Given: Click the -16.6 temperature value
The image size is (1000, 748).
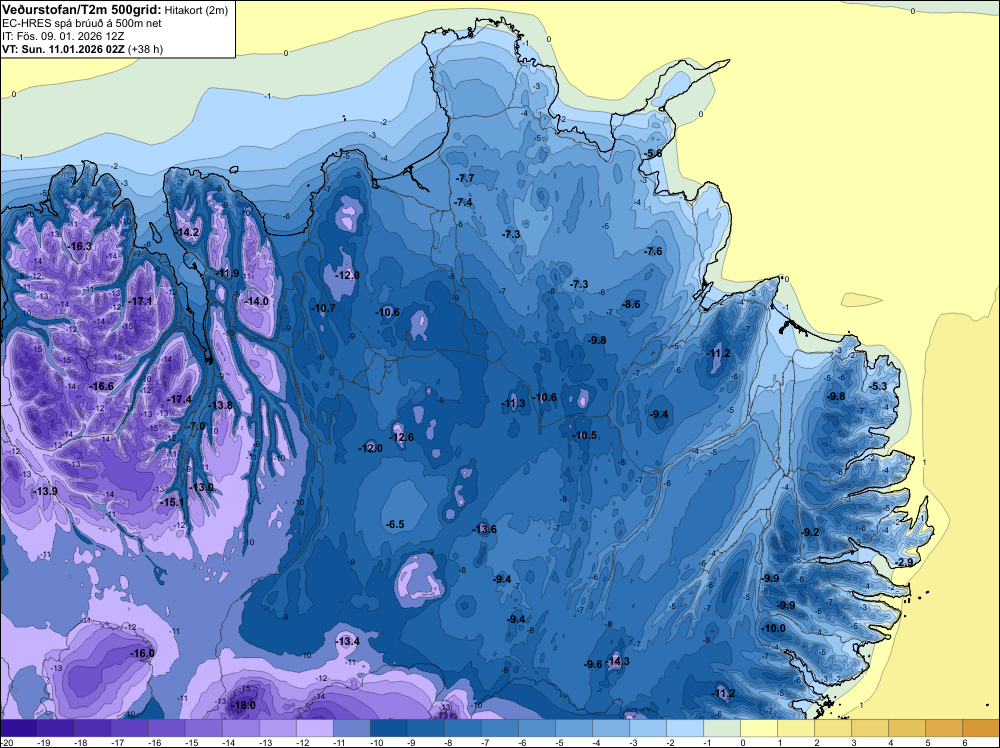Looking at the screenshot, I should (x=101, y=386).
